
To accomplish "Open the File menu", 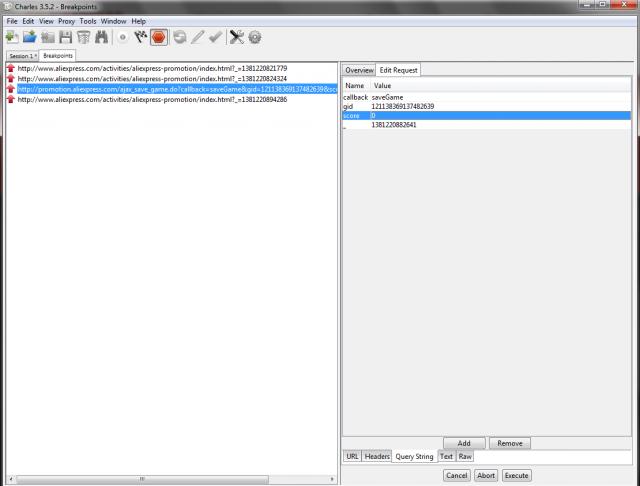I will [12, 21].
